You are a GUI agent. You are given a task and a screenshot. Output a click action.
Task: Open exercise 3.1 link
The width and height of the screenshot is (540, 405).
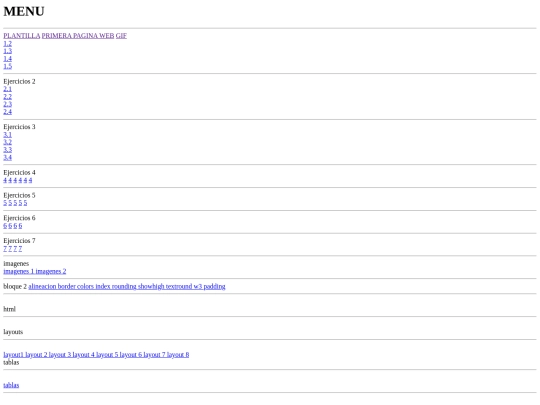(x=8, y=135)
